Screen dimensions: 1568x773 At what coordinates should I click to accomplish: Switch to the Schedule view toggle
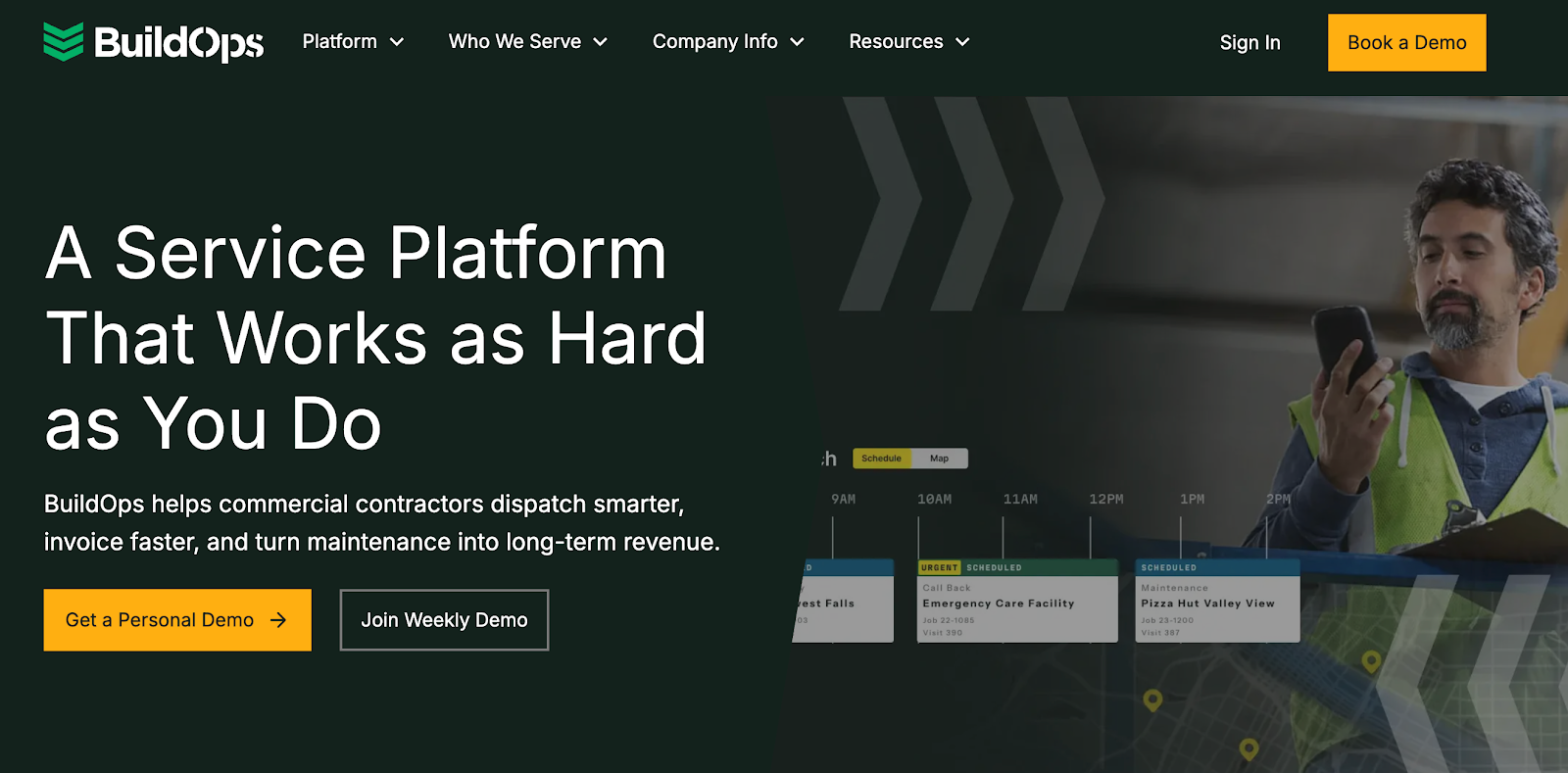click(x=881, y=459)
